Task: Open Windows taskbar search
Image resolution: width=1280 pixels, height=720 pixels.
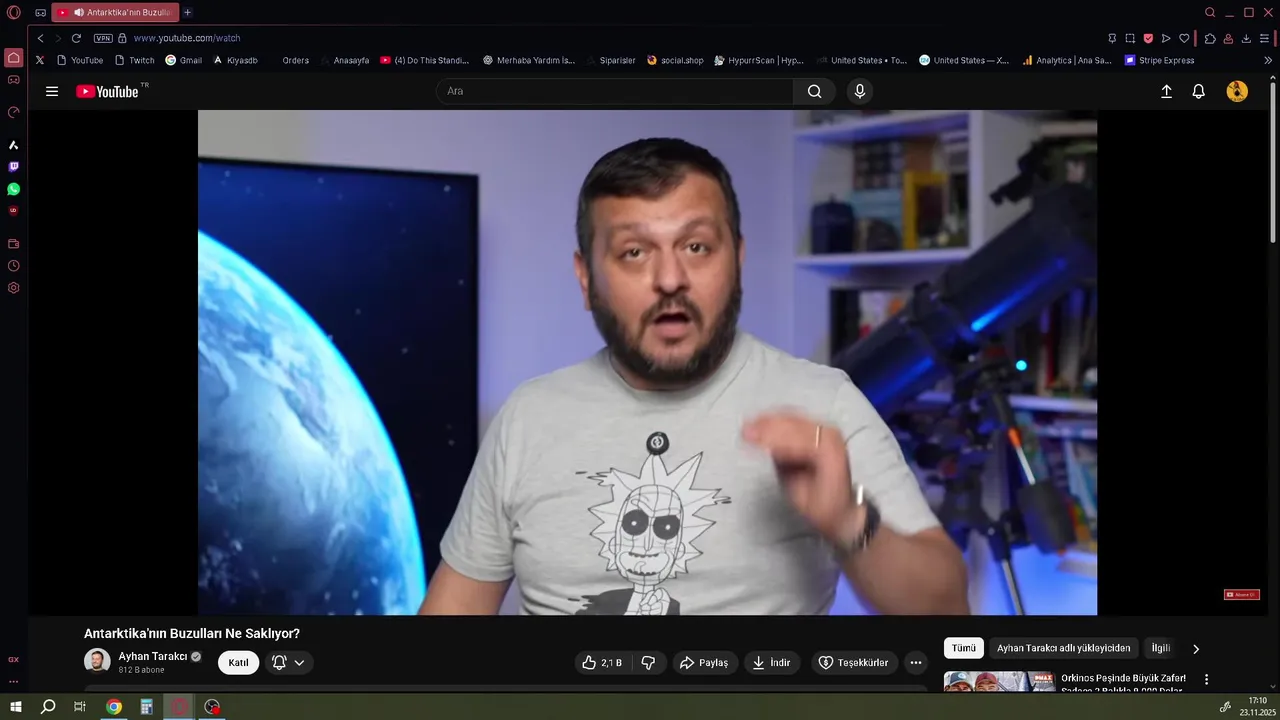Action: click(x=48, y=706)
